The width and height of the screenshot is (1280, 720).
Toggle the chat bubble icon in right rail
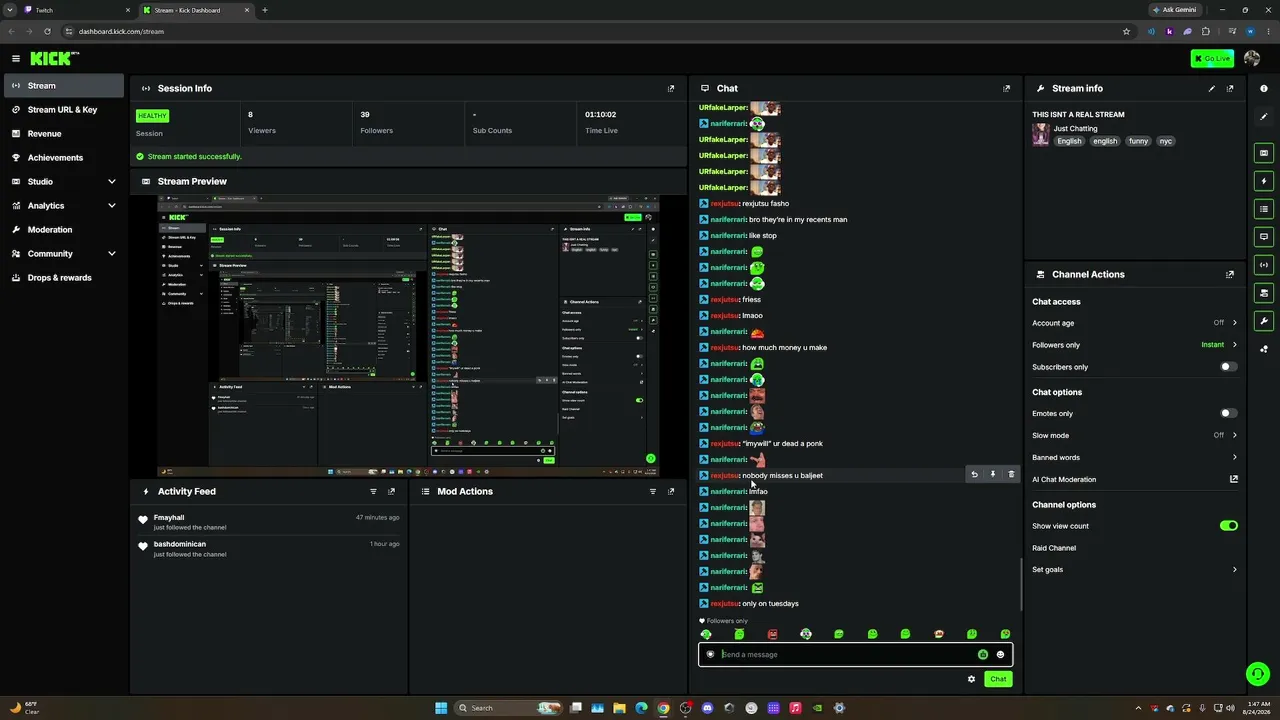tap(1264, 237)
